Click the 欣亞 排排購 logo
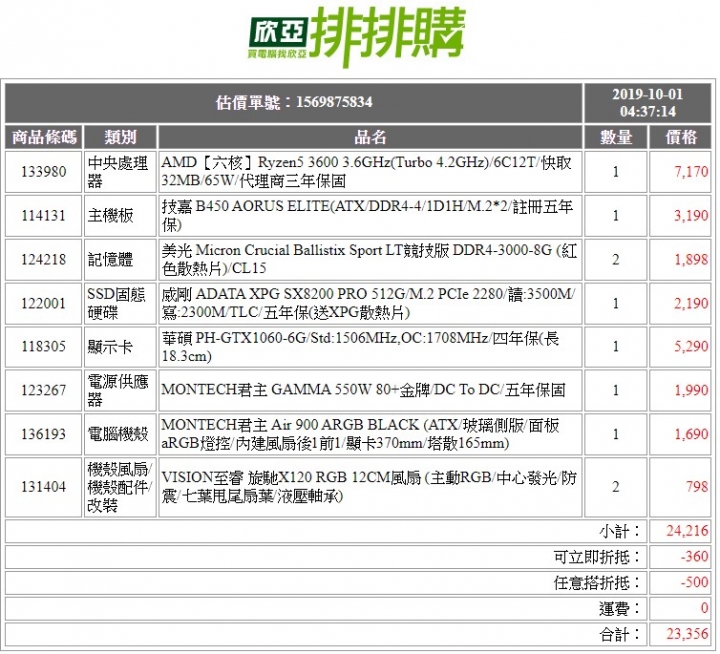This screenshot has width=720, height=654. [357, 37]
